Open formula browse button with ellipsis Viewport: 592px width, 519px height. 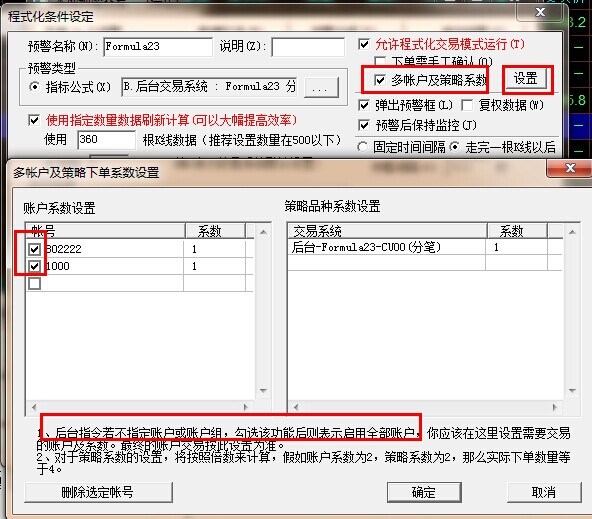tap(321, 88)
